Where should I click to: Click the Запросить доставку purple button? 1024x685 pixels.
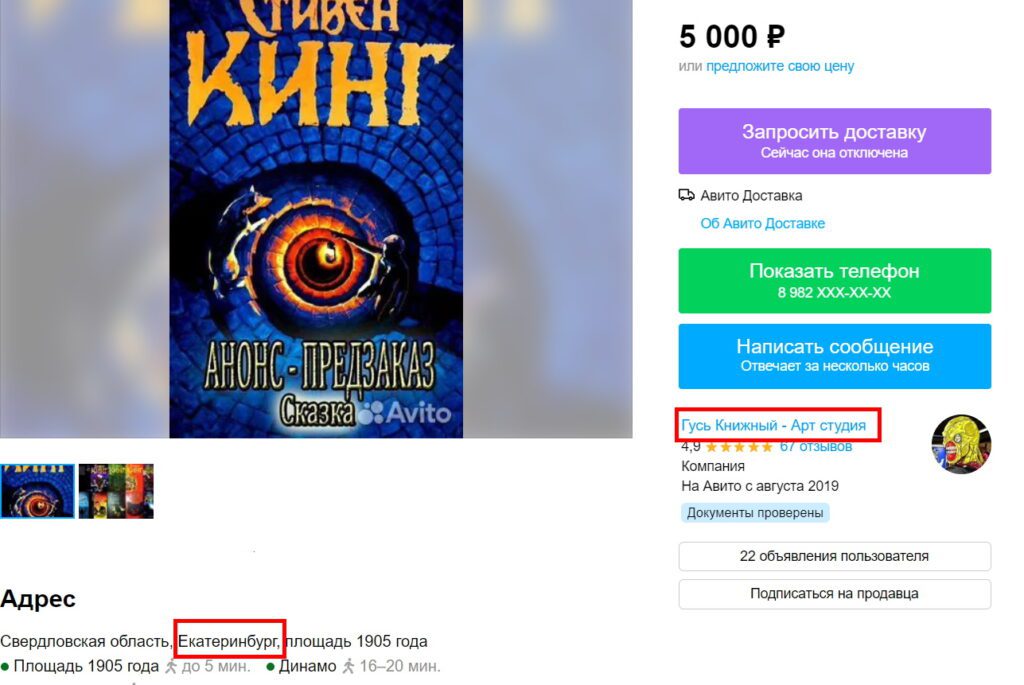(835, 141)
